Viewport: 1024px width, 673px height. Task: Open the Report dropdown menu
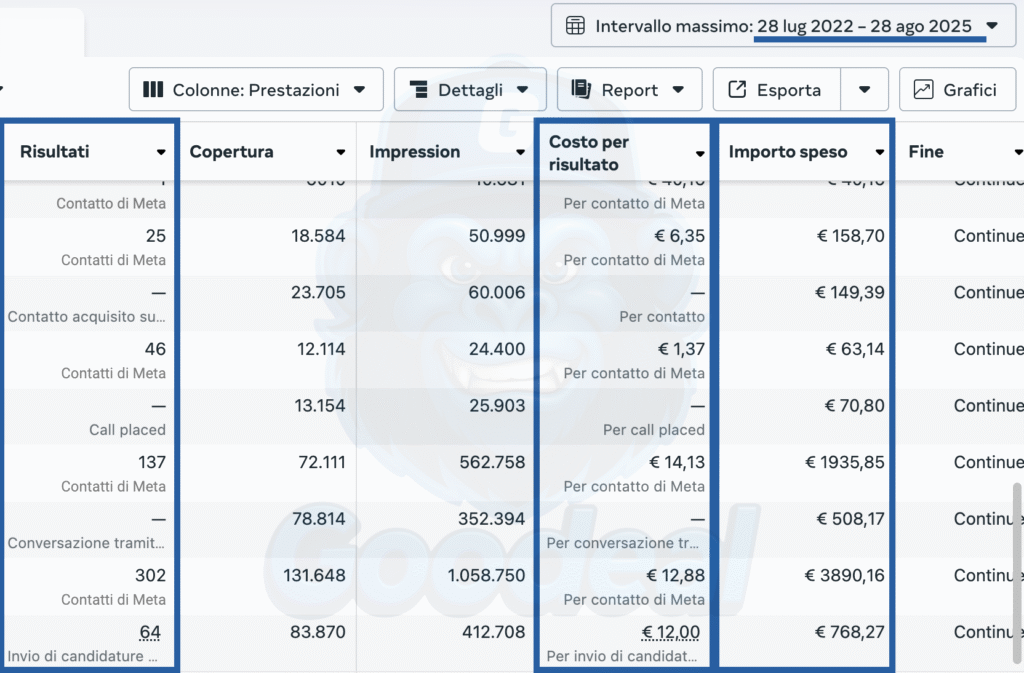678,90
